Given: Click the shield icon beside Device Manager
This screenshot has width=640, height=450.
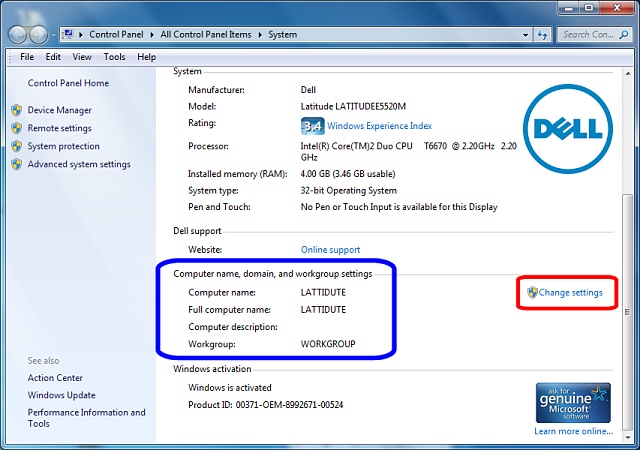Looking at the screenshot, I should (x=17, y=110).
